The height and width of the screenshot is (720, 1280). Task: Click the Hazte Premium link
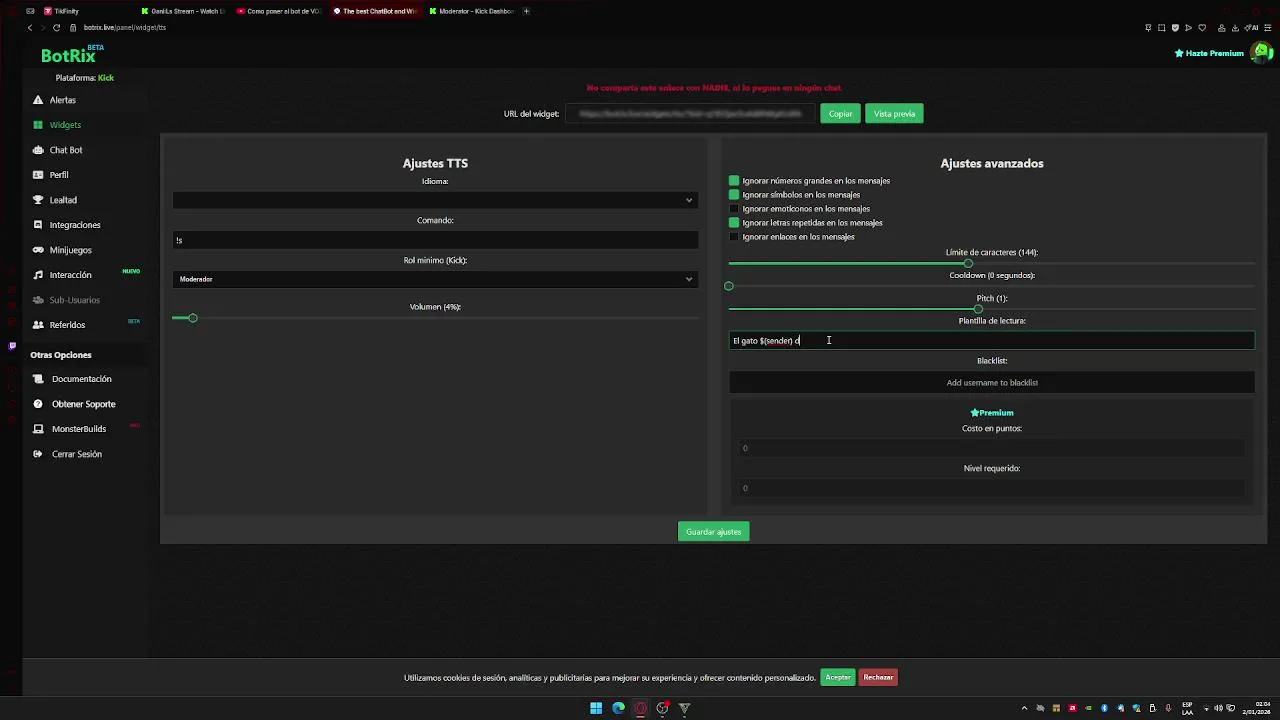point(1209,53)
